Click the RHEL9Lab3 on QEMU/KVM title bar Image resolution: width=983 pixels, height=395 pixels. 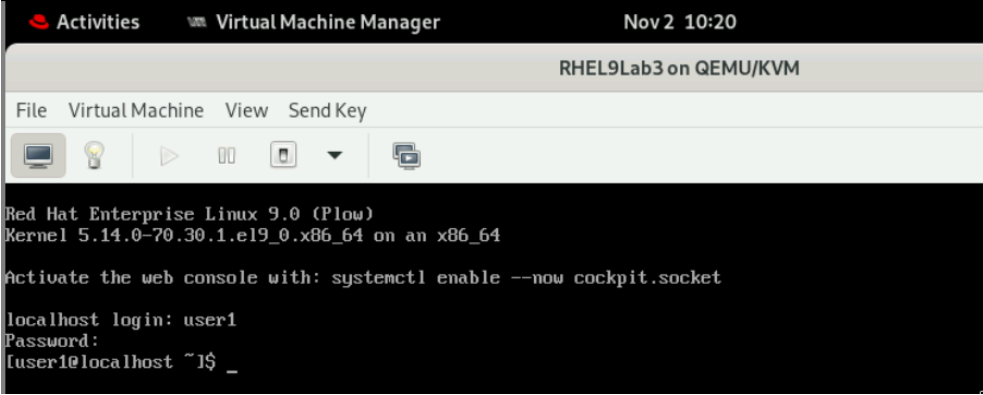pos(679,68)
